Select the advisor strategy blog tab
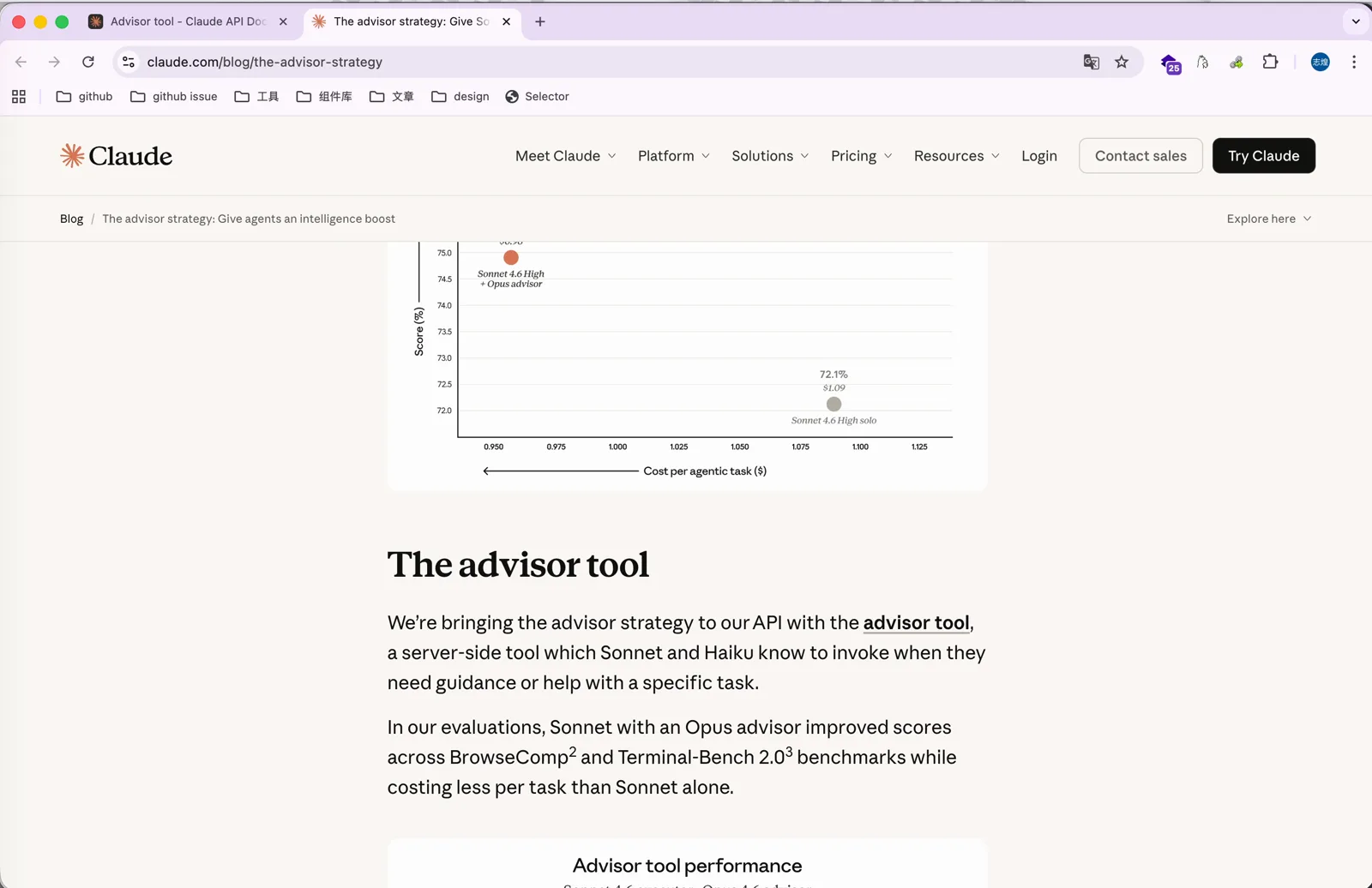1372x888 pixels. (x=411, y=21)
